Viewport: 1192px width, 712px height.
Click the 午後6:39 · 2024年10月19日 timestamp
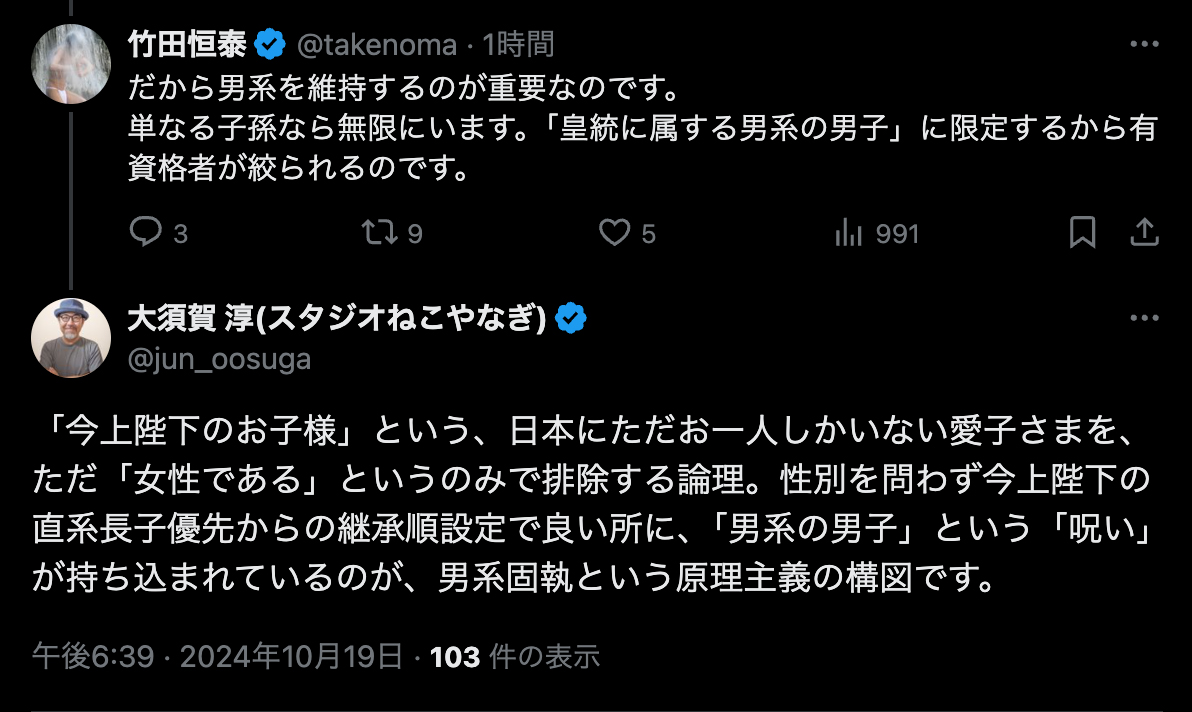[217, 656]
